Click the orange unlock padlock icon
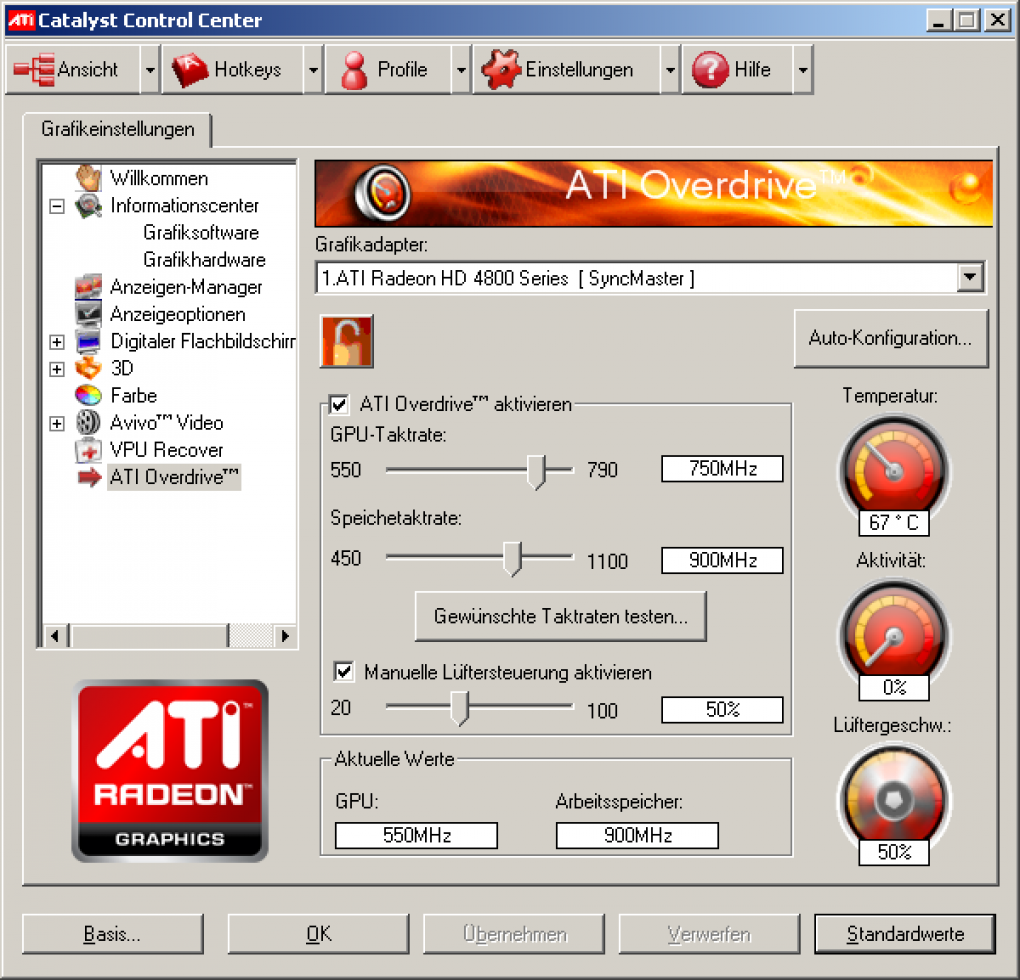 347,341
